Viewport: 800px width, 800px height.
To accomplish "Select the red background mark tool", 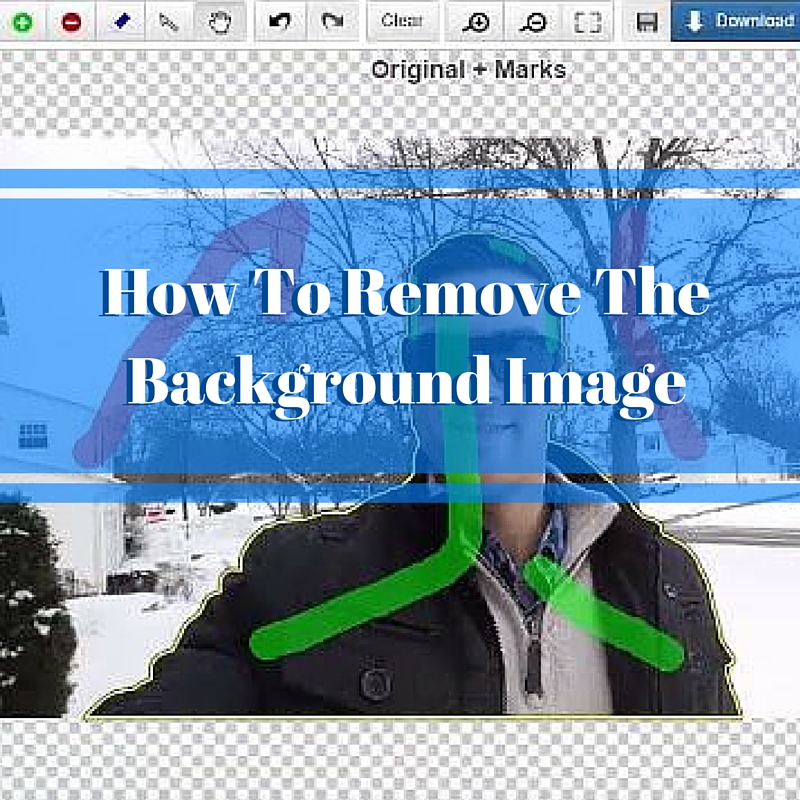I will pos(71,21).
